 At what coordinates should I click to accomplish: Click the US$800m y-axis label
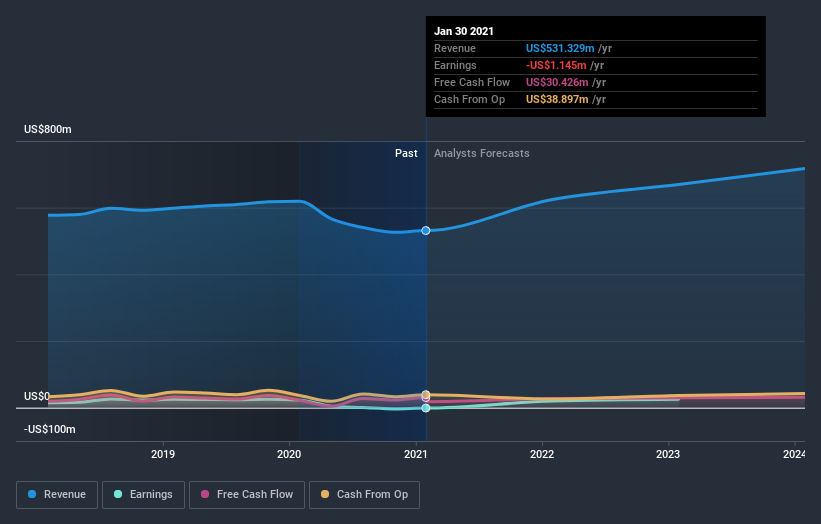(48, 129)
